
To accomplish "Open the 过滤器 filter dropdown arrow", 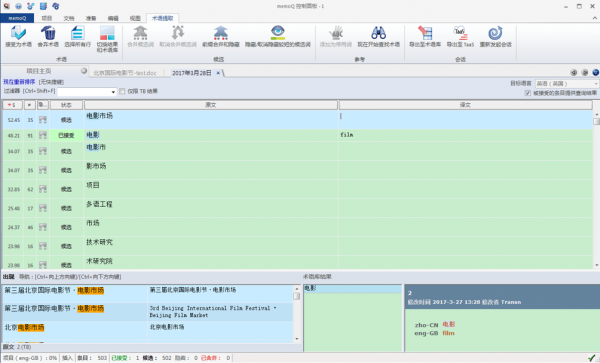I will 113,92.
